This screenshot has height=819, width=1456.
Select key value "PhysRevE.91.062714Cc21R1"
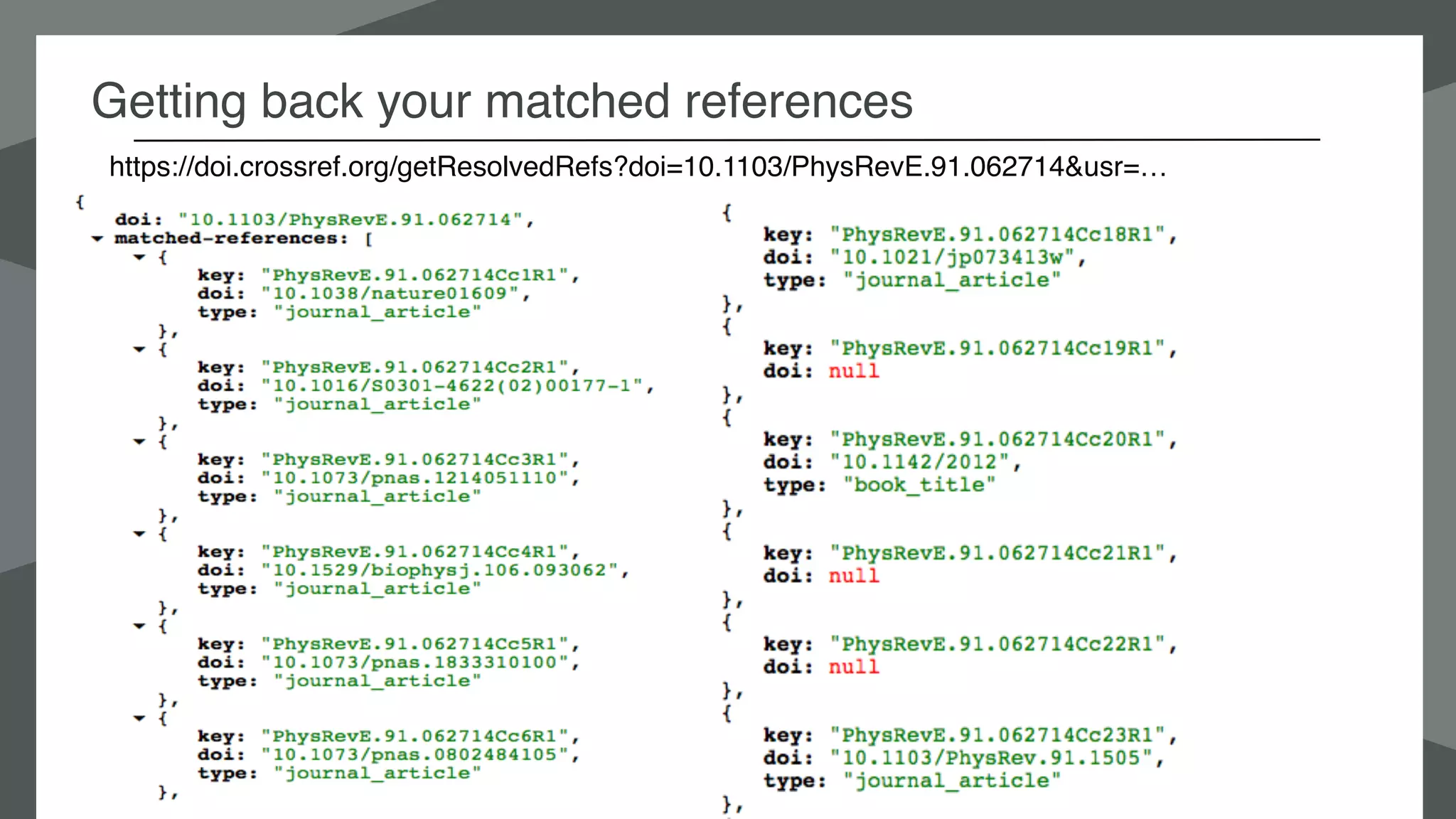998,553
